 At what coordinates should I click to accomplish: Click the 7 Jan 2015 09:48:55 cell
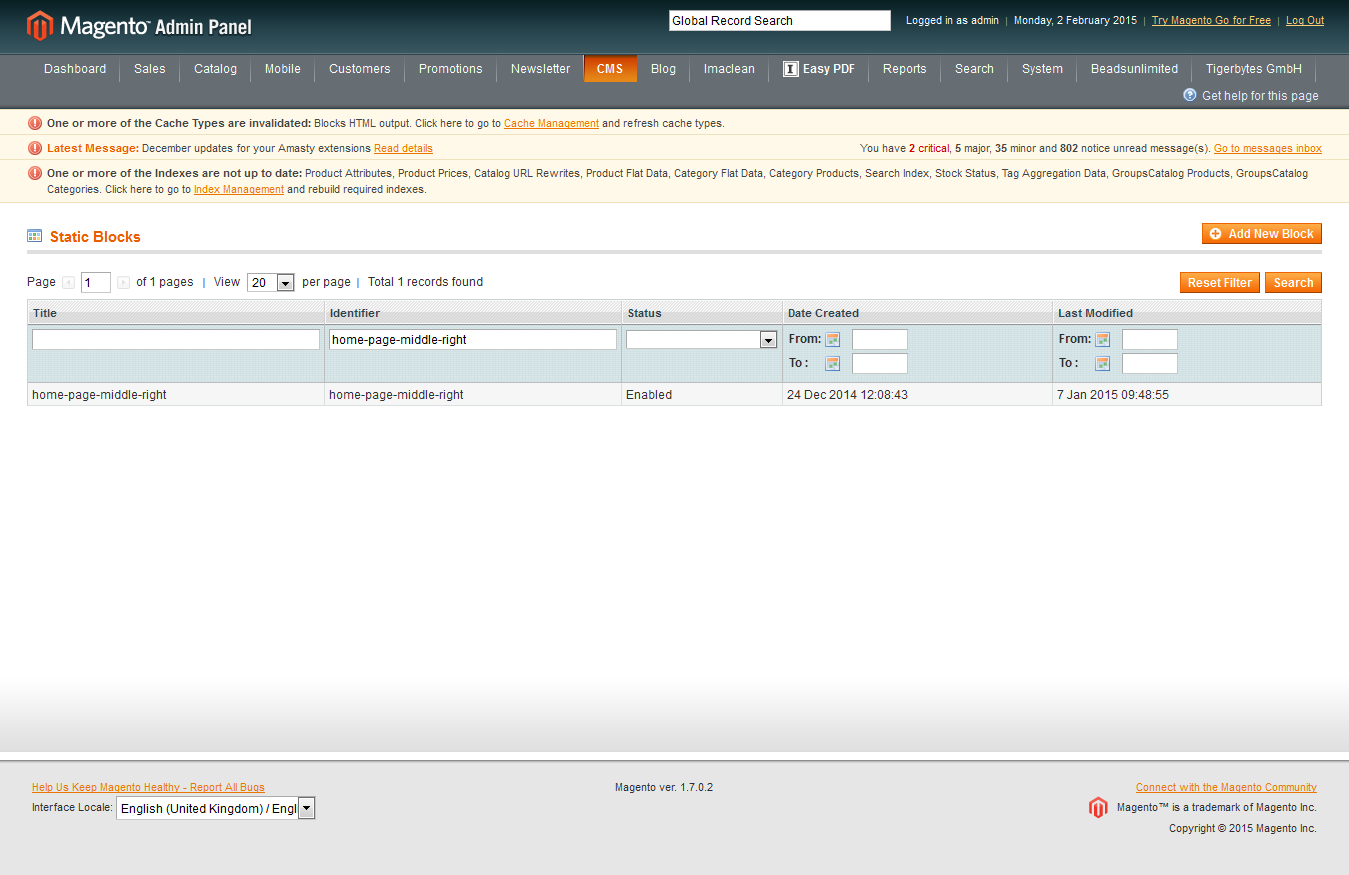pos(1187,395)
